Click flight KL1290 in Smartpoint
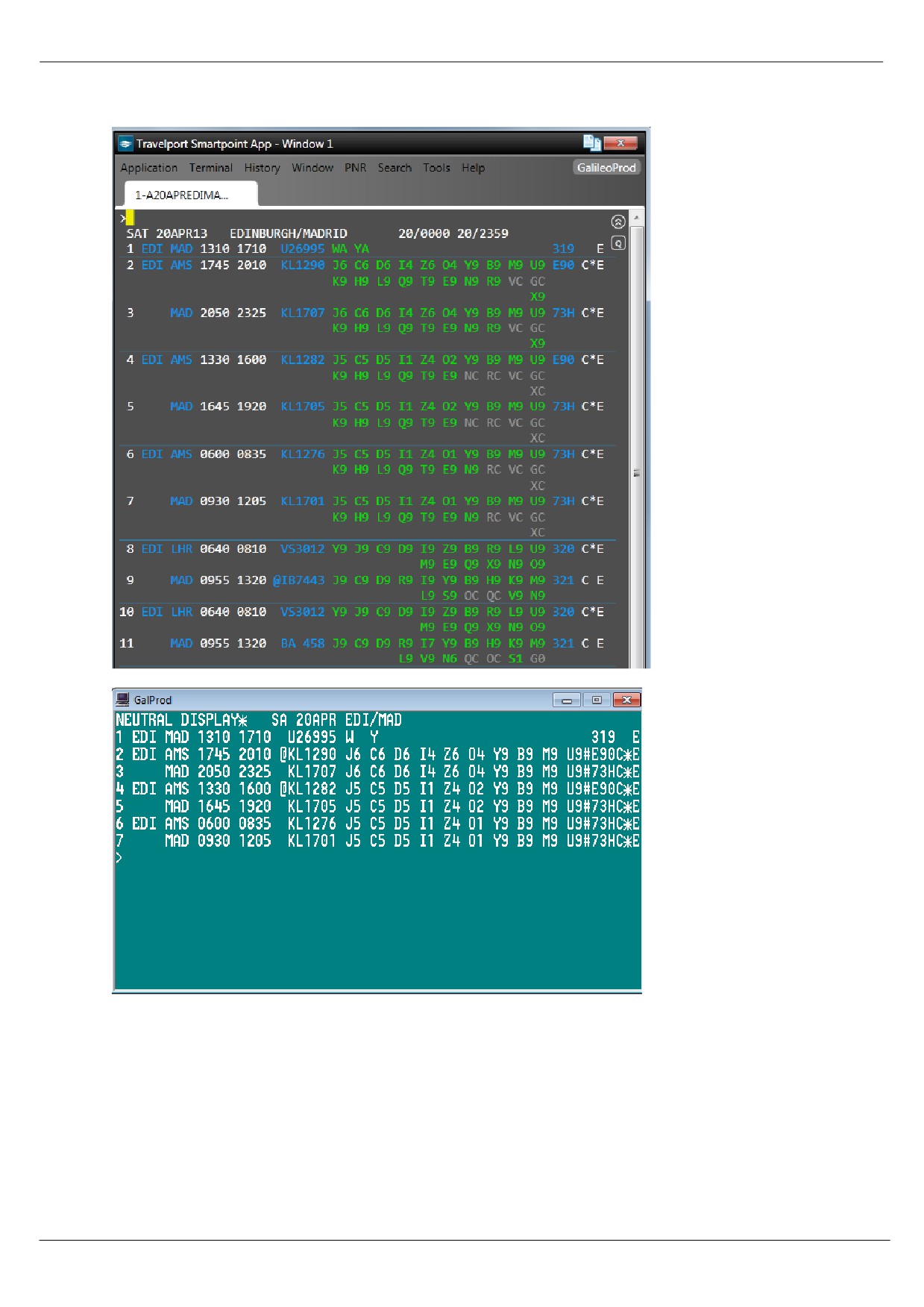 tap(303, 265)
